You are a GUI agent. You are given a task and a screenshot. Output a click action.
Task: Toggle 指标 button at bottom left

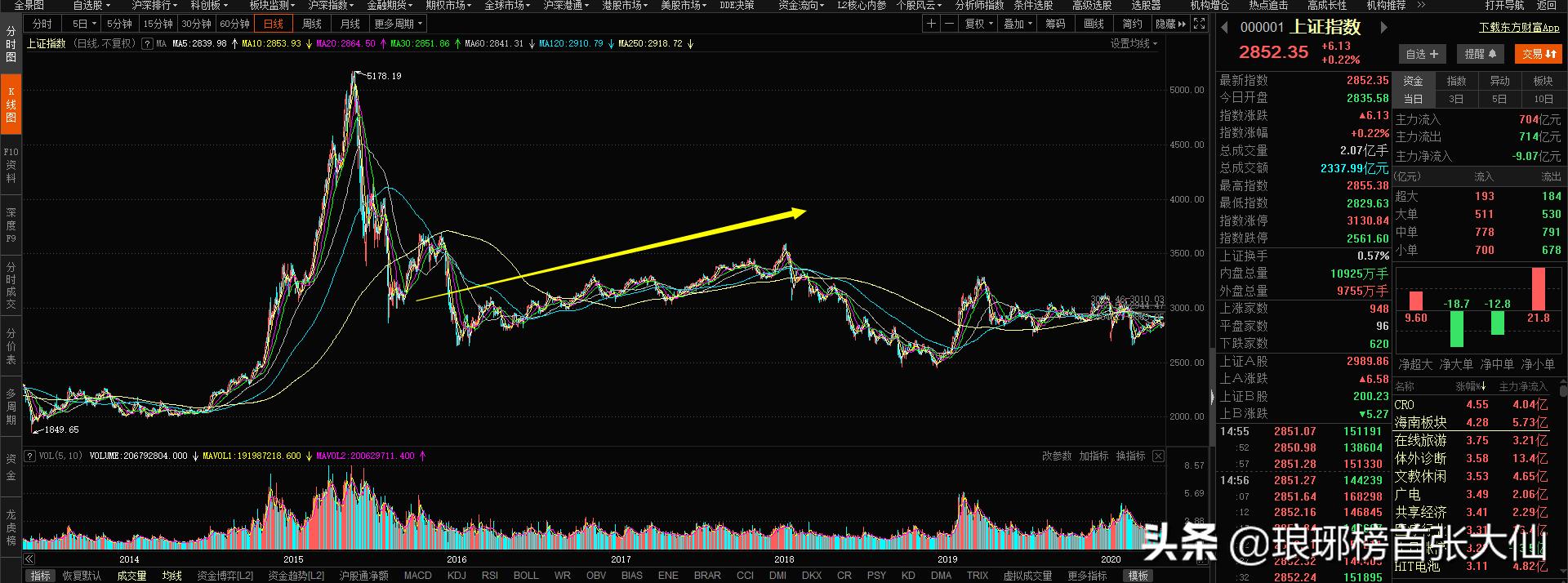click(x=40, y=576)
